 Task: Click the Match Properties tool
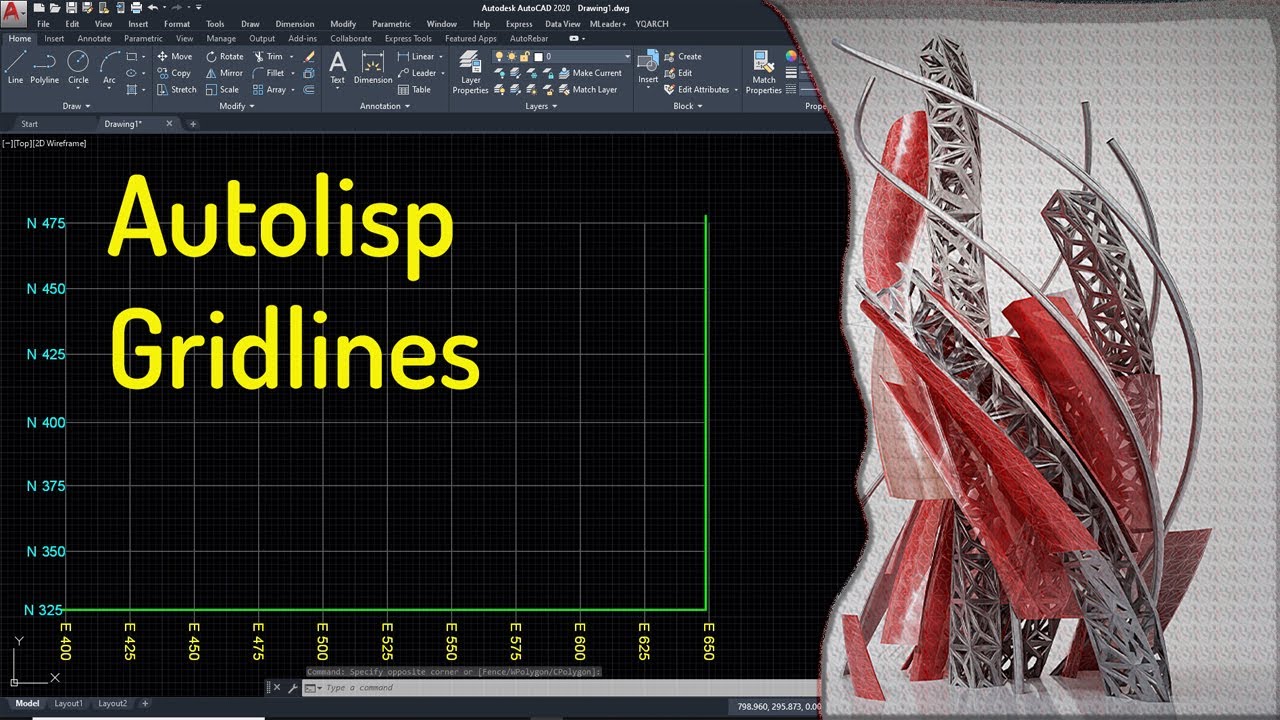(x=764, y=72)
